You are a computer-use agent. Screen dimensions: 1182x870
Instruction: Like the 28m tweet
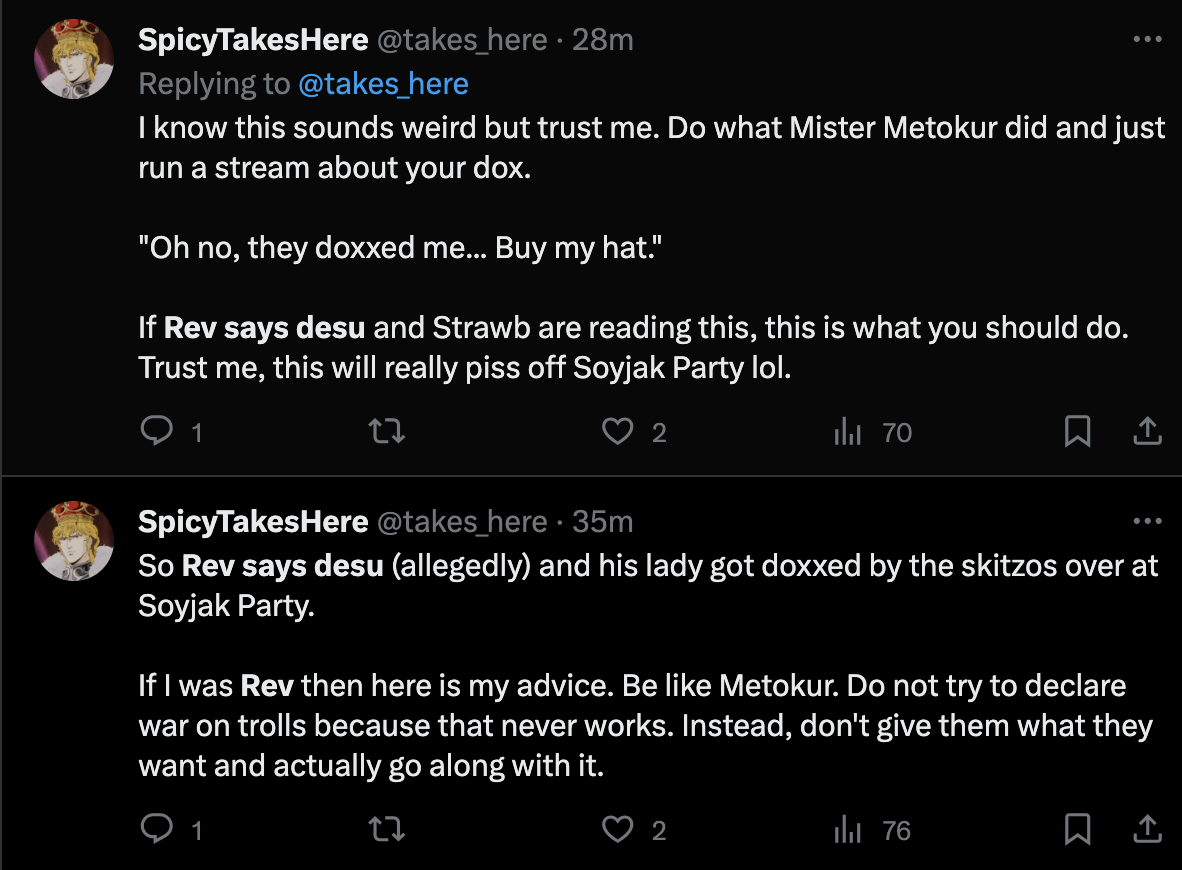click(618, 431)
